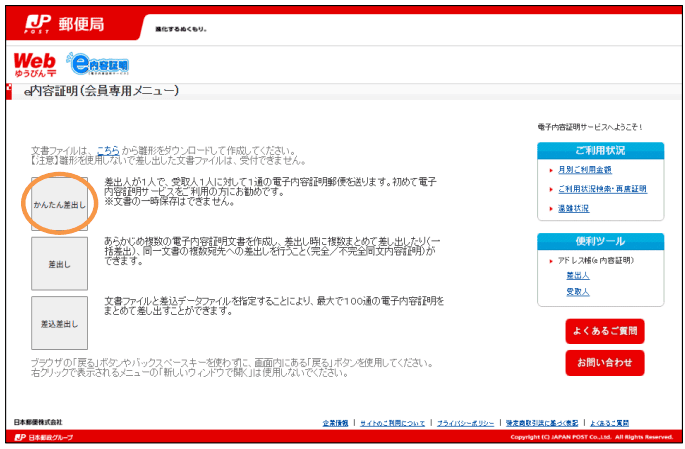Click the ご利用状況 panel header
The height and width of the screenshot is (449, 685).
click(600, 151)
